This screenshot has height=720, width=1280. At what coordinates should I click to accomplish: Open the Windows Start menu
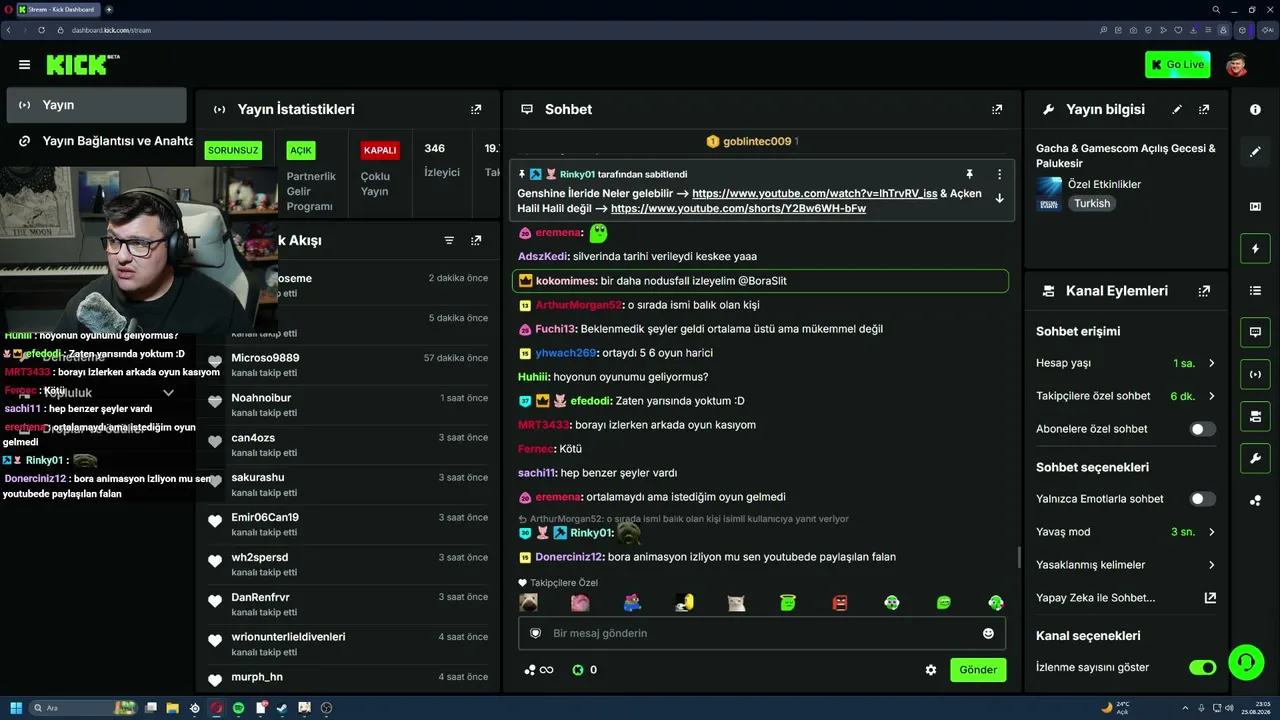tap(16, 708)
